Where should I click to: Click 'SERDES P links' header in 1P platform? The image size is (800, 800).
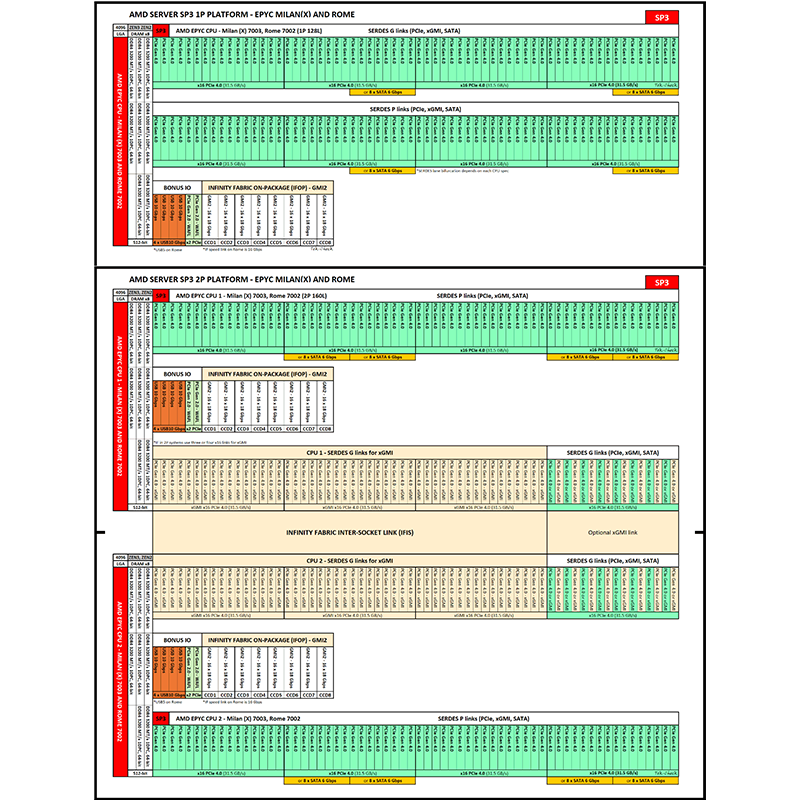point(415,109)
